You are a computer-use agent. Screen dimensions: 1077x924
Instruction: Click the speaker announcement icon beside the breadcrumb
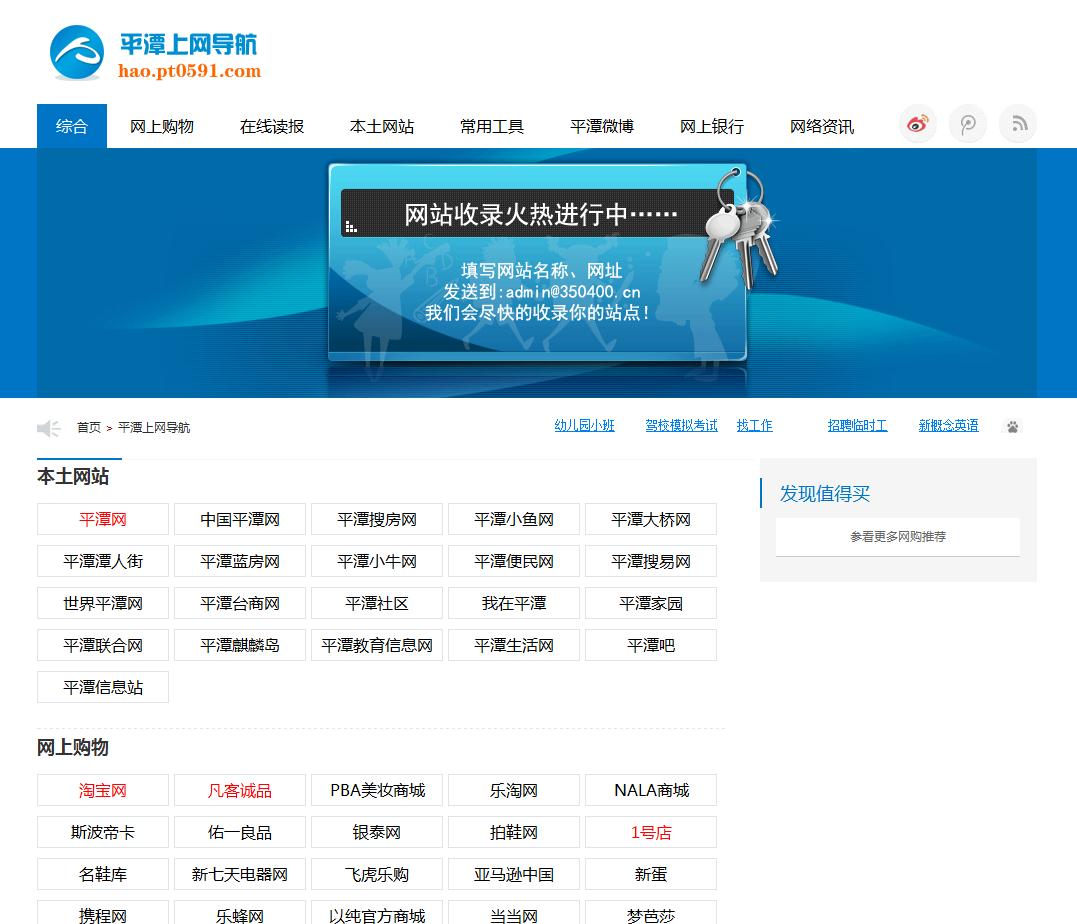[x=48, y=427]
